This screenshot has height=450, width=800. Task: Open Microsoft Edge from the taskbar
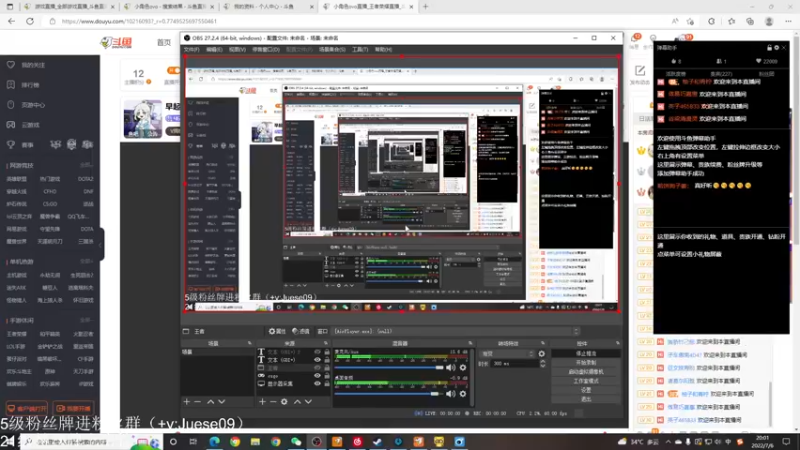tap(214, 441)
